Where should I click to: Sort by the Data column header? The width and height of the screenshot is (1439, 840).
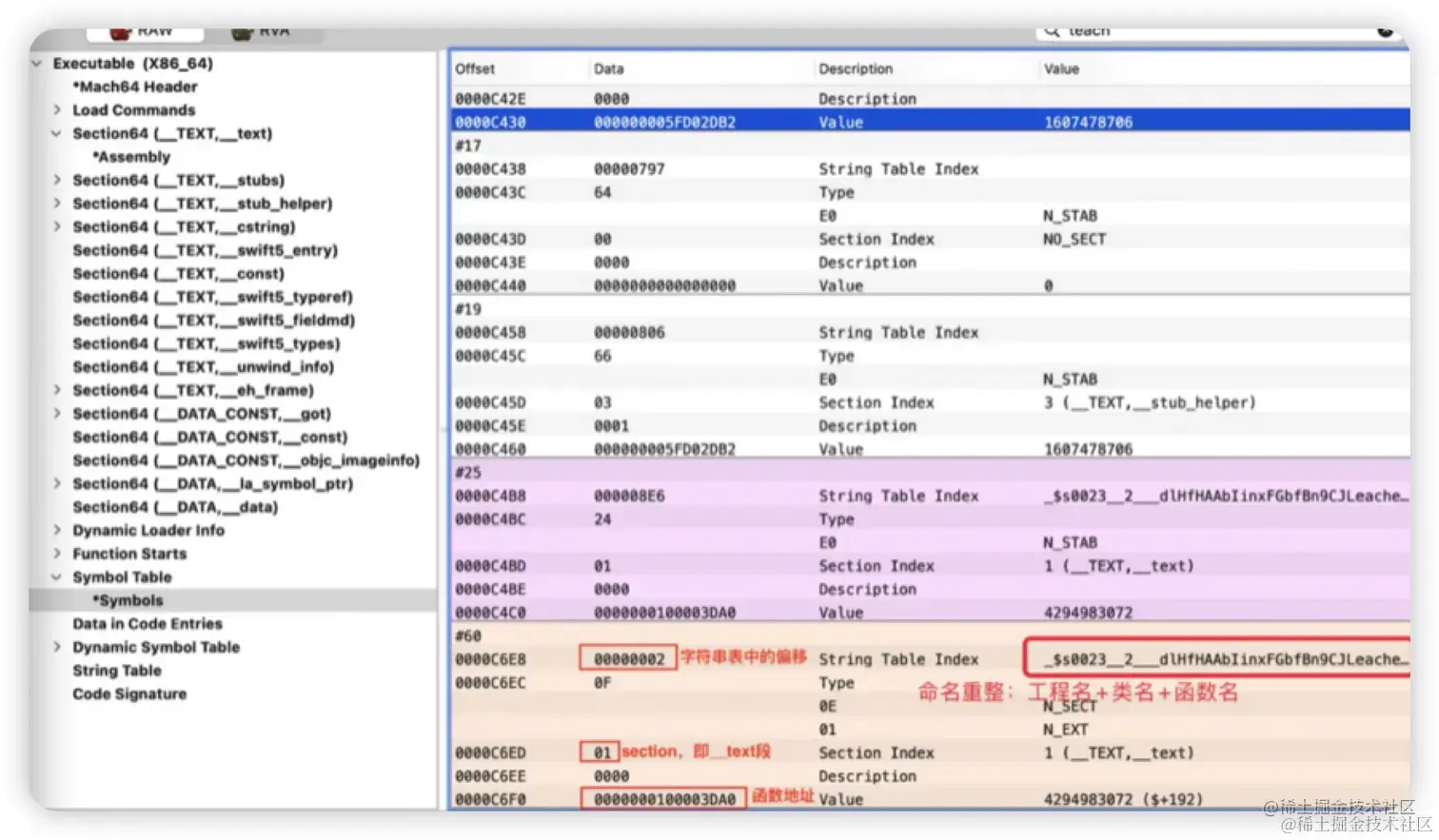click(609, 68)
